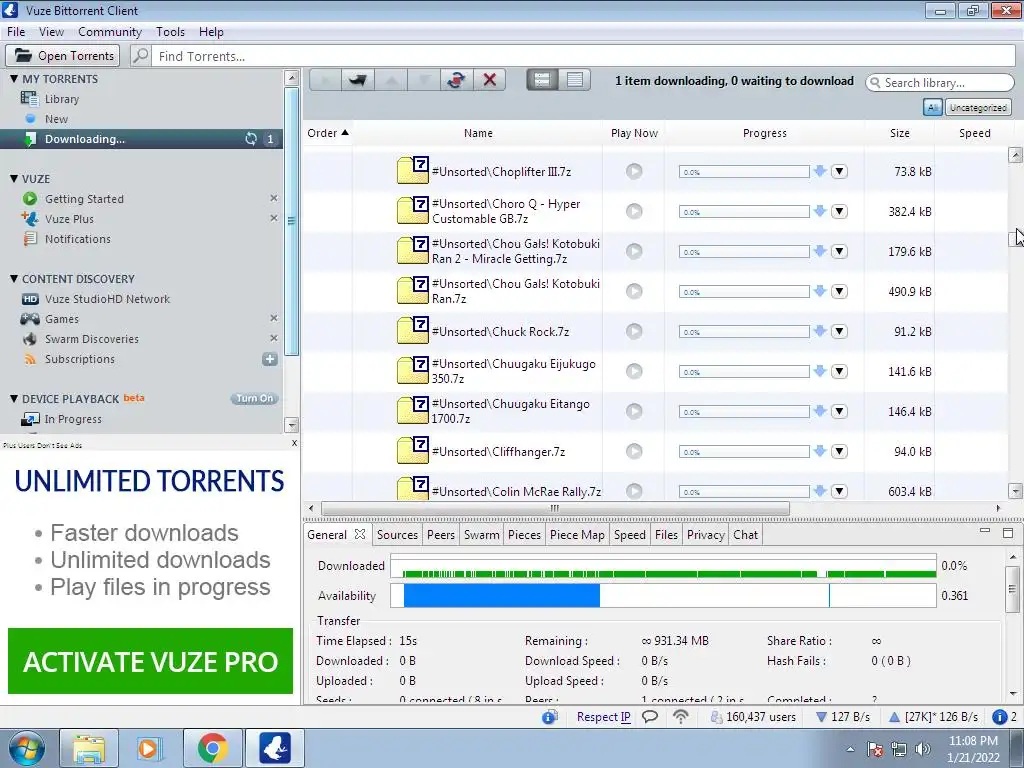Switch to the simple list view
The width and height of the screenshot is (1024, 768).
pos(575,80)
